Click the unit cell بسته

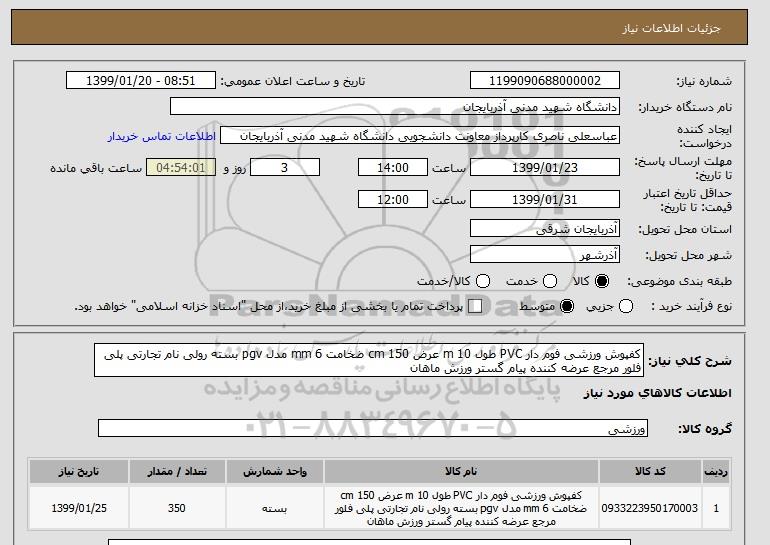(275, 508)
